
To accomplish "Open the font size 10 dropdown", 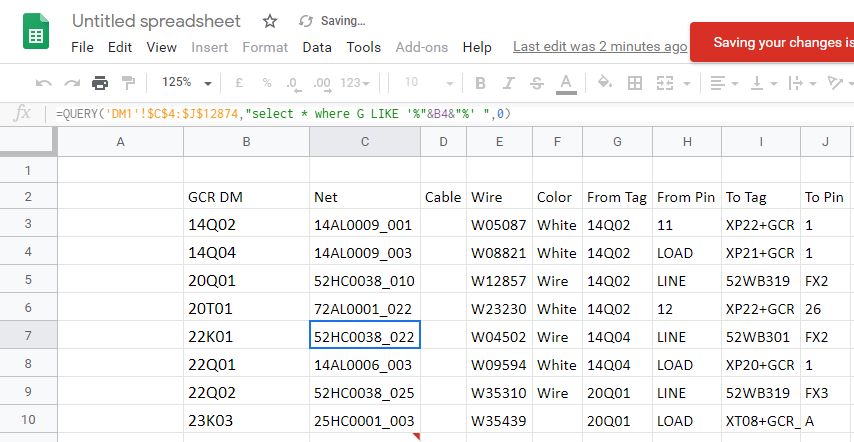I will coord(429,83).
